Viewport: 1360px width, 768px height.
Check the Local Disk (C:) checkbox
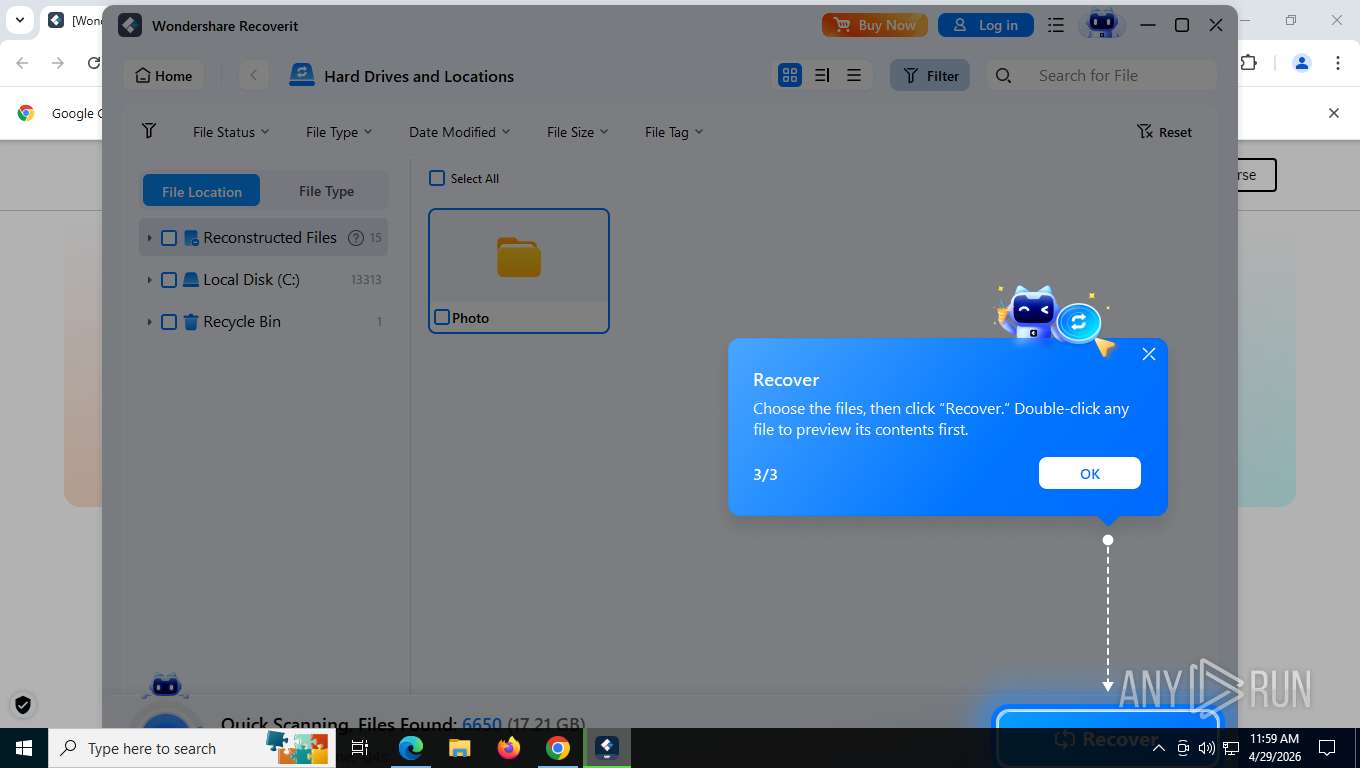pyautogui.click(x=169, y=280)
